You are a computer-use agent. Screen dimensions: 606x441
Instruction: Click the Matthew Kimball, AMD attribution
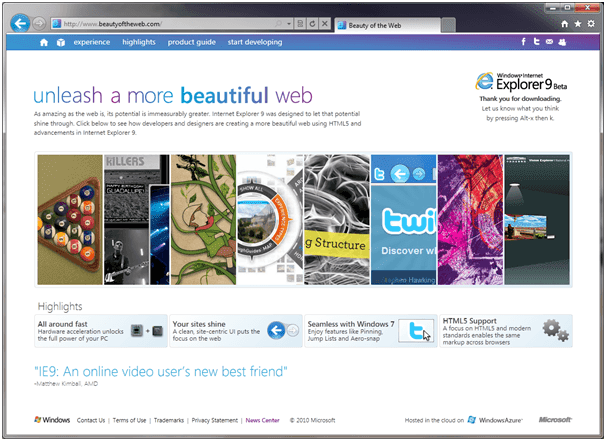click(66, 384)
